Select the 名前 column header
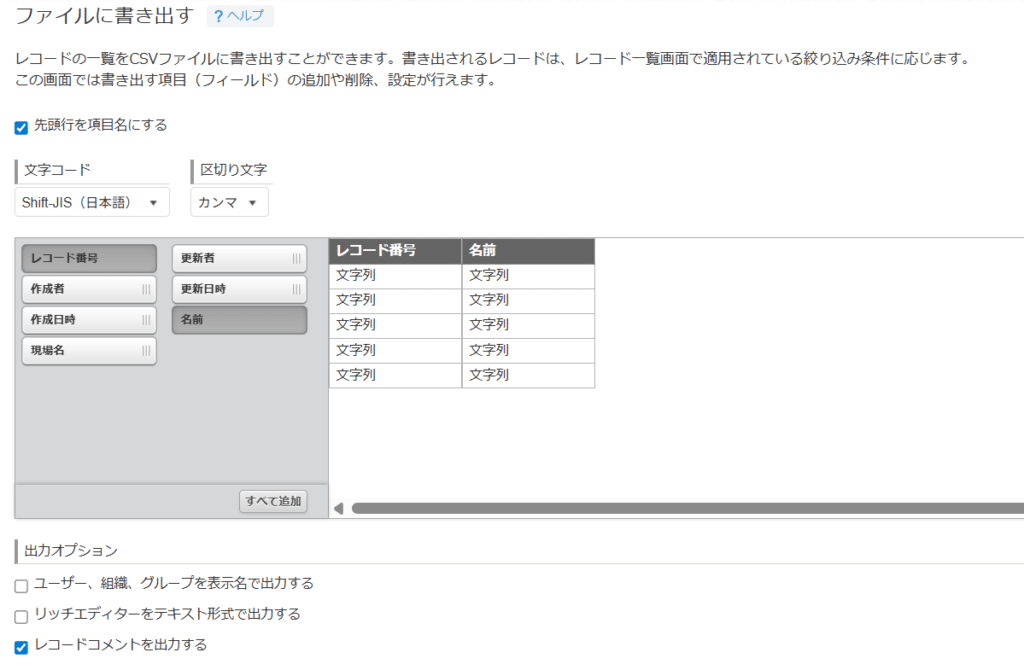This screenshot has height=670, width=1024. pos(527,250)
